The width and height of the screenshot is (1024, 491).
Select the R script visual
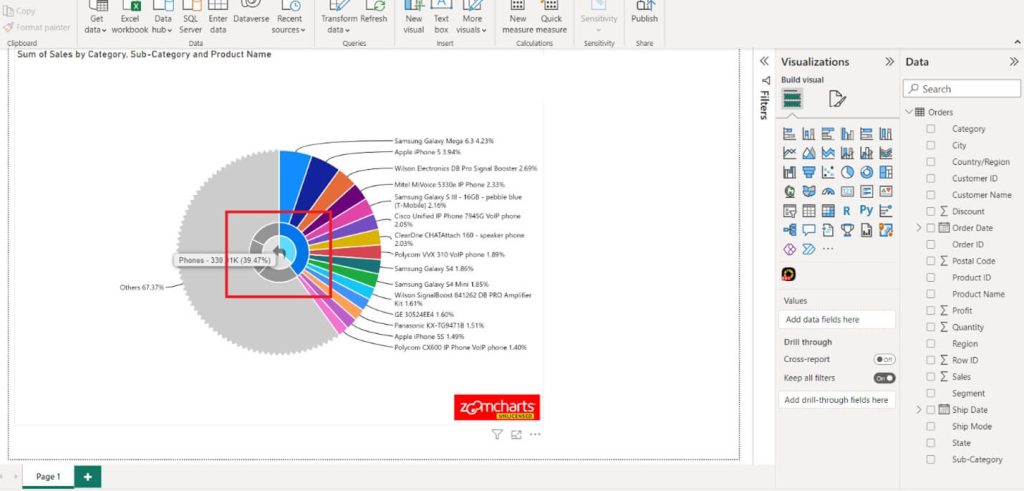tap(847, 211)
